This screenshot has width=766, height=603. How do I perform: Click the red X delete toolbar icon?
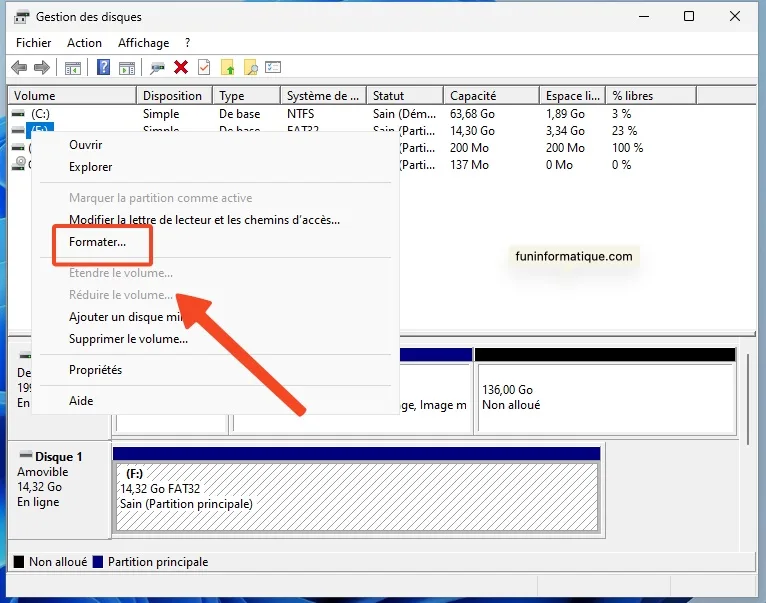181,67
